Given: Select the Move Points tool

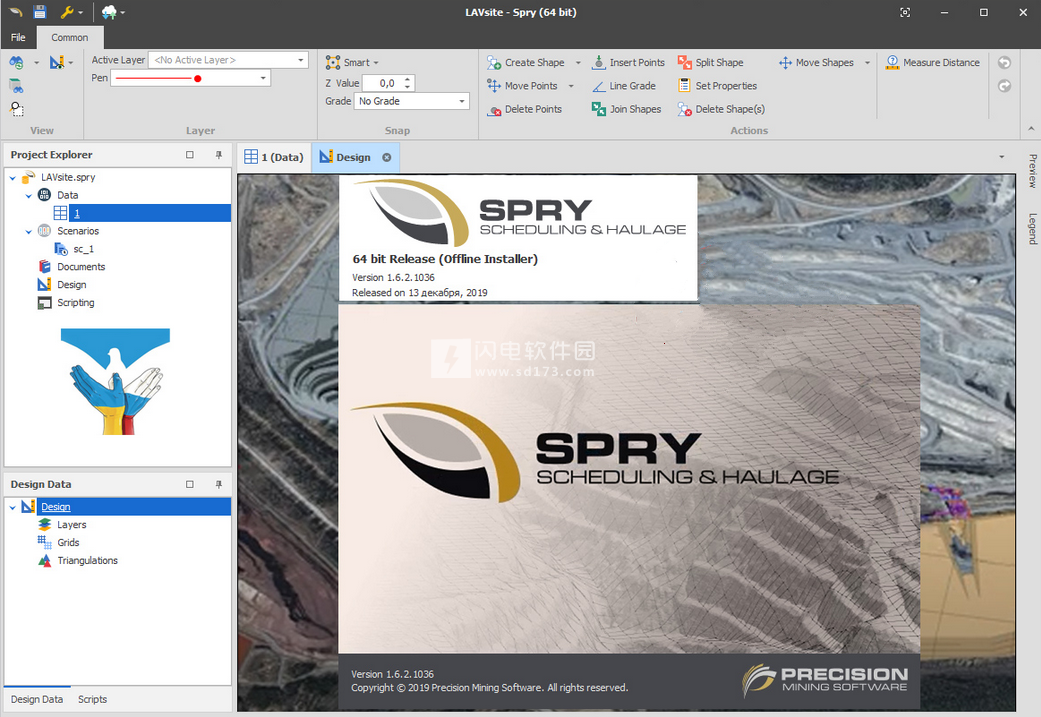Looking at the screenshot, I should 522,86.
